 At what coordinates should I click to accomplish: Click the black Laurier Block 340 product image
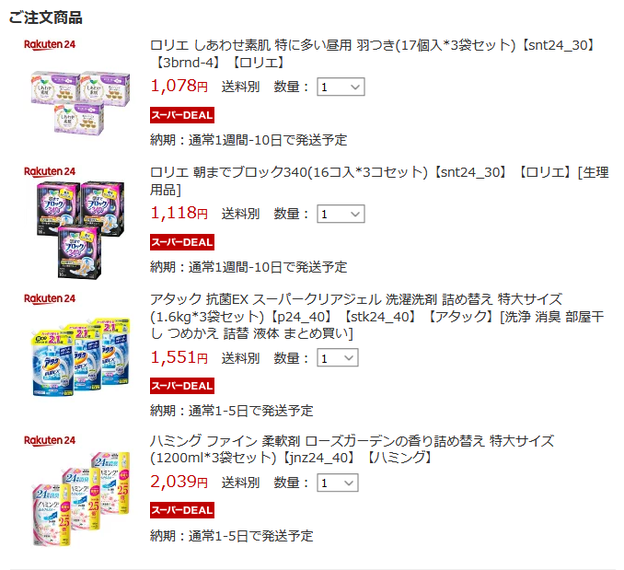pyautogui.click(x=81, y=230)
